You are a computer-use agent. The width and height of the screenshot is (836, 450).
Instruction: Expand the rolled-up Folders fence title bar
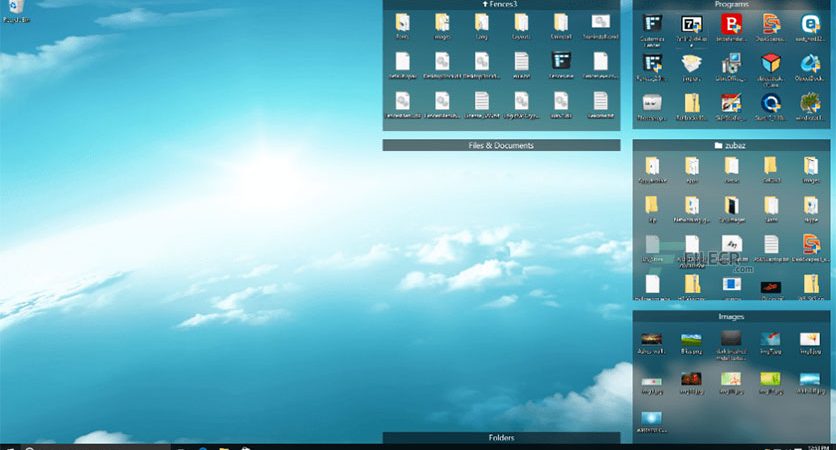click(x=501, y=438)
